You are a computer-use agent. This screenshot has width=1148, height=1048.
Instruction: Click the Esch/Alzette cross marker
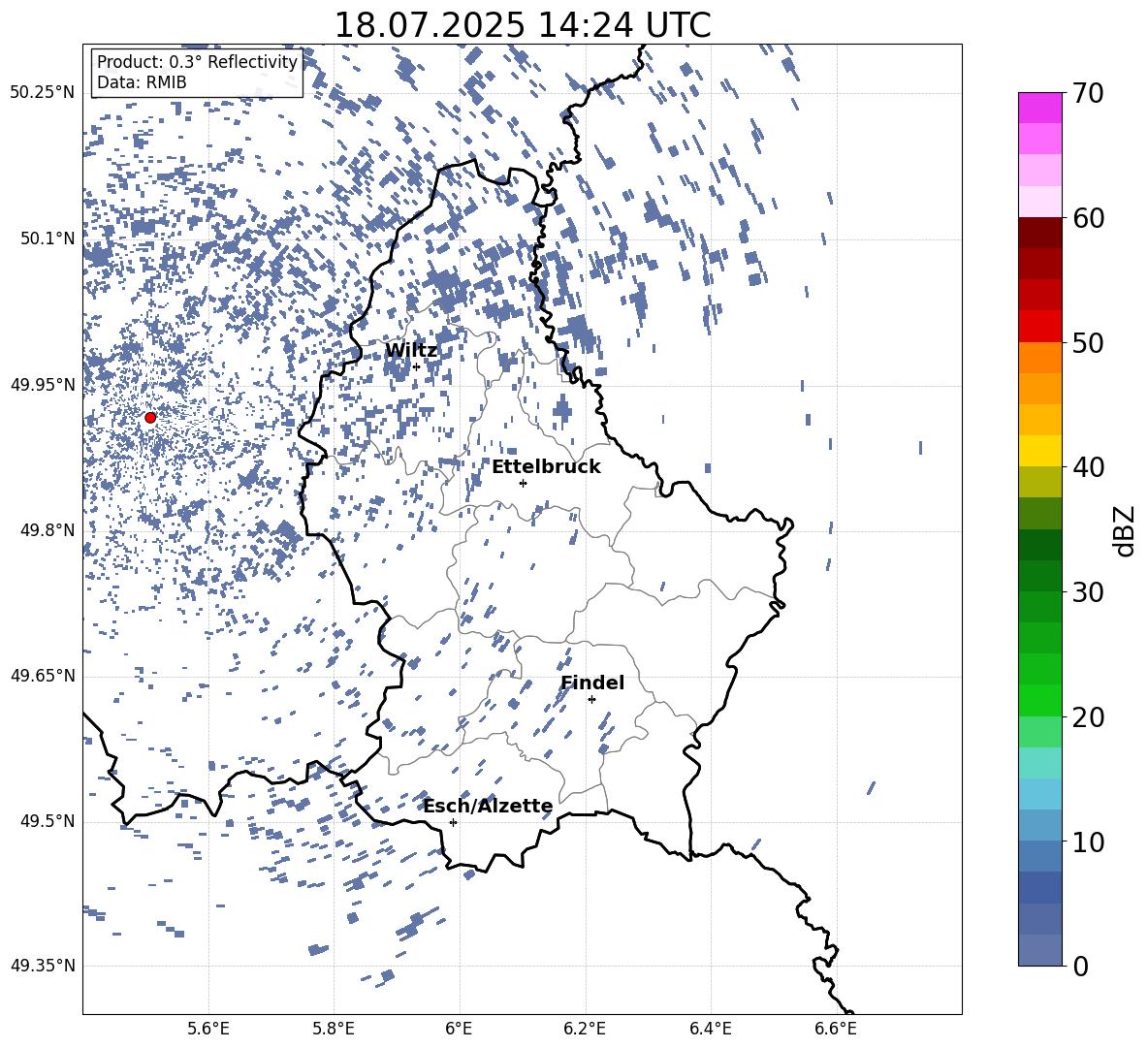[x=453, y=822]
